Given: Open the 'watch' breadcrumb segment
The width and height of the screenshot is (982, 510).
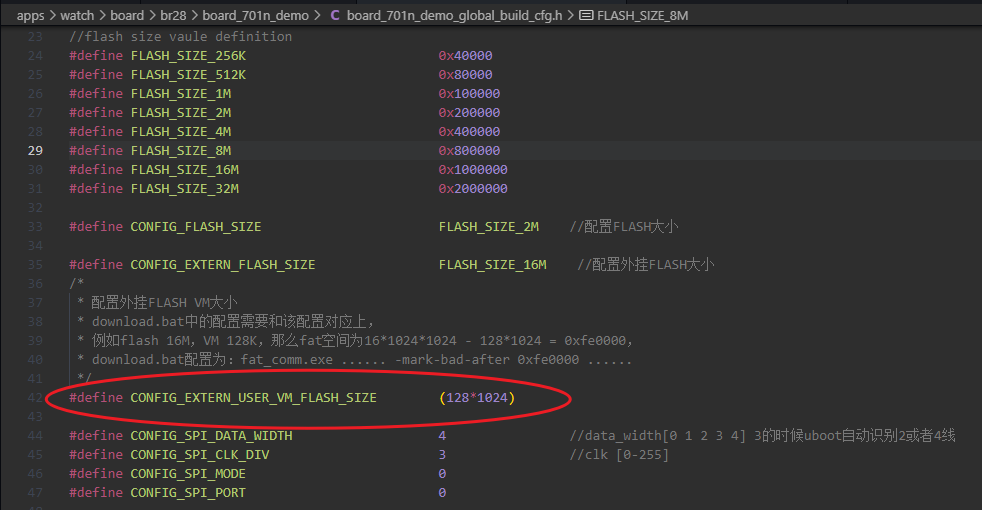Looking at the screenshot, I should pyautogui.click(x=77, y=16).
